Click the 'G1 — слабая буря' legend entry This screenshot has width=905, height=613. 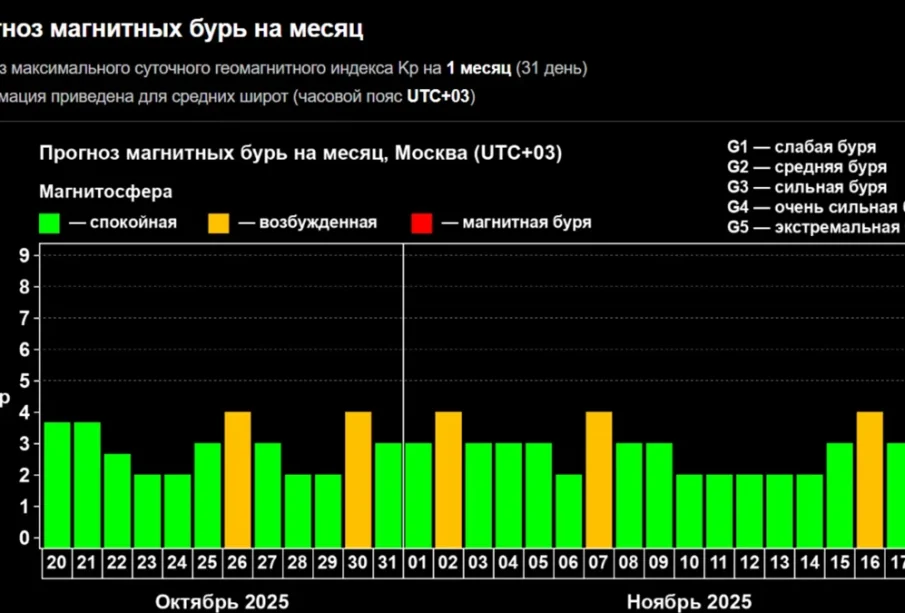pyautogui.click(x=801, y=147)
